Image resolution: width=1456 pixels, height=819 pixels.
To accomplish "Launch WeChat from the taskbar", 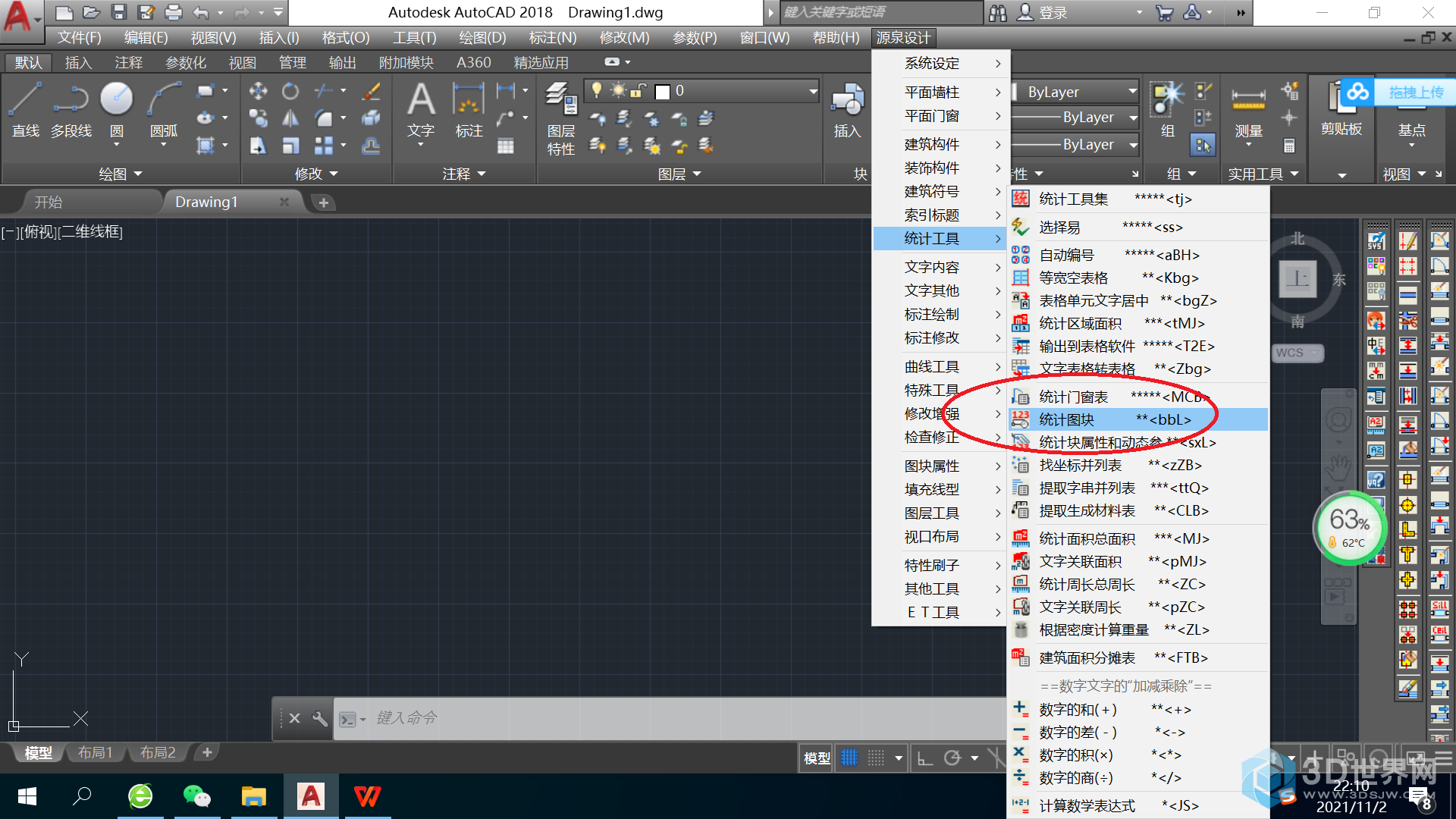I will (x=197, y=796).
